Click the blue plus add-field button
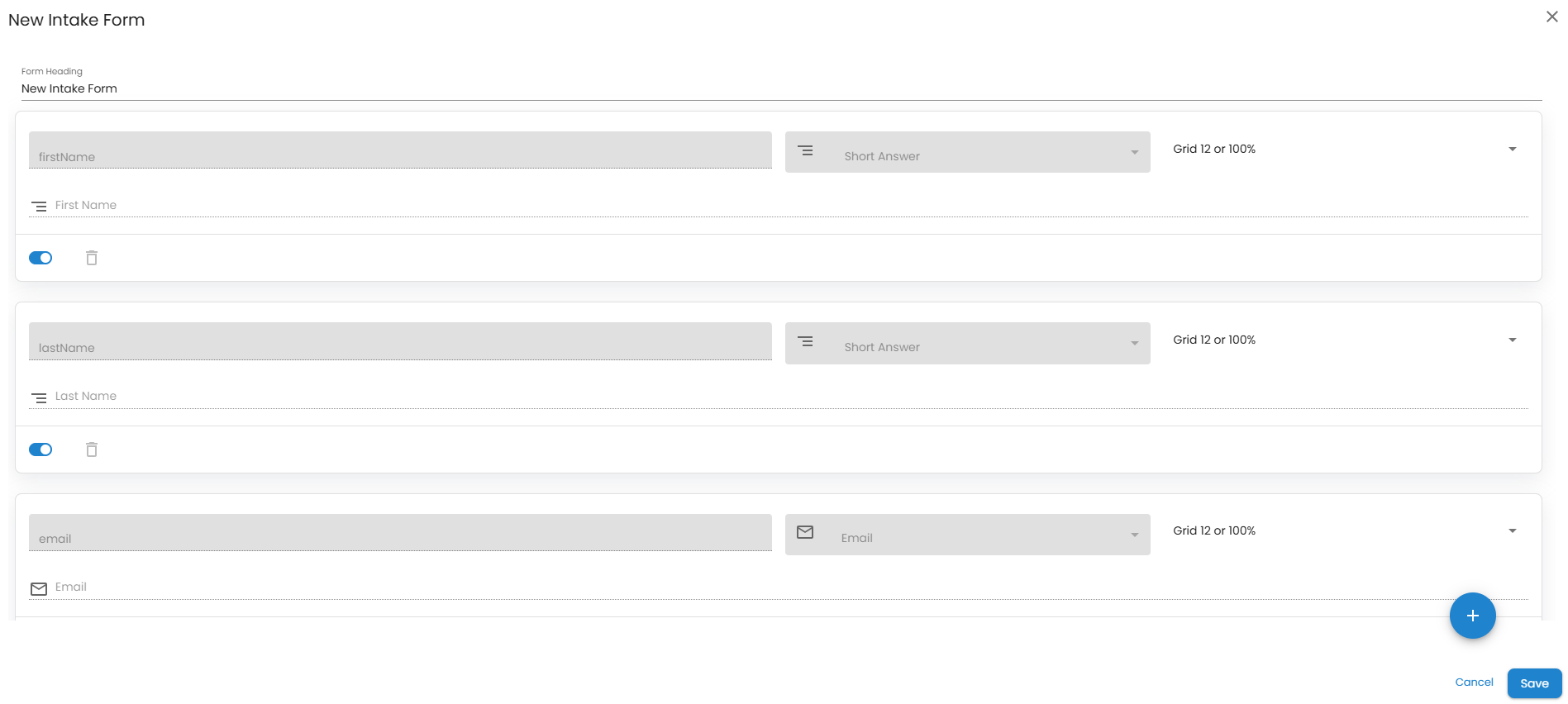 pyautogui.click(x=1472, y=616)
